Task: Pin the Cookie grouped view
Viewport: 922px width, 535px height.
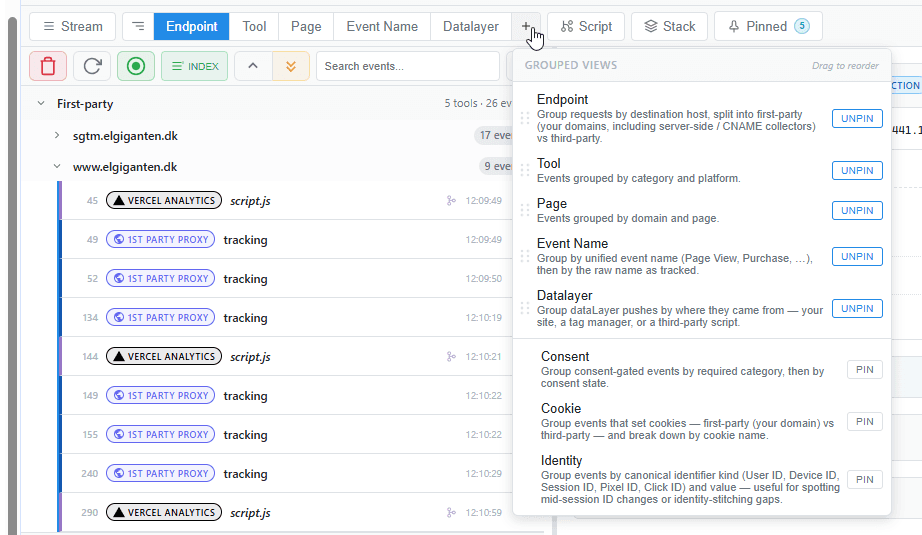Action: point(864,421)
